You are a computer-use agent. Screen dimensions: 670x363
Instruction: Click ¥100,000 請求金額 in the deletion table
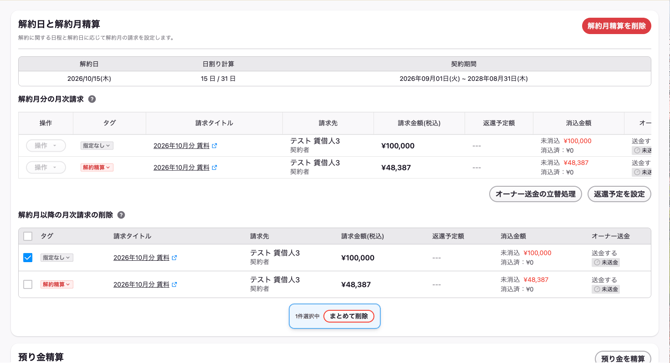[x=358, y=258]
